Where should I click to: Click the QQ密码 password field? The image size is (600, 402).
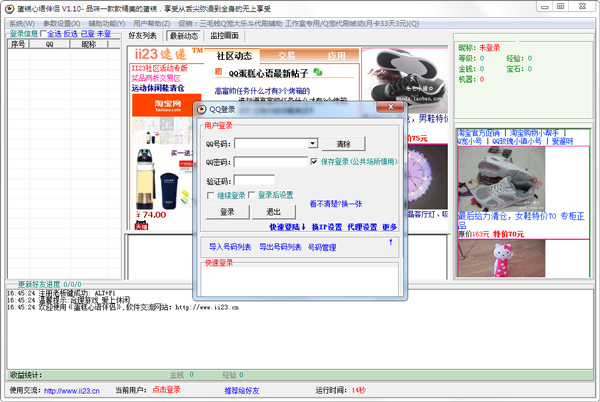tap(270, 162)
